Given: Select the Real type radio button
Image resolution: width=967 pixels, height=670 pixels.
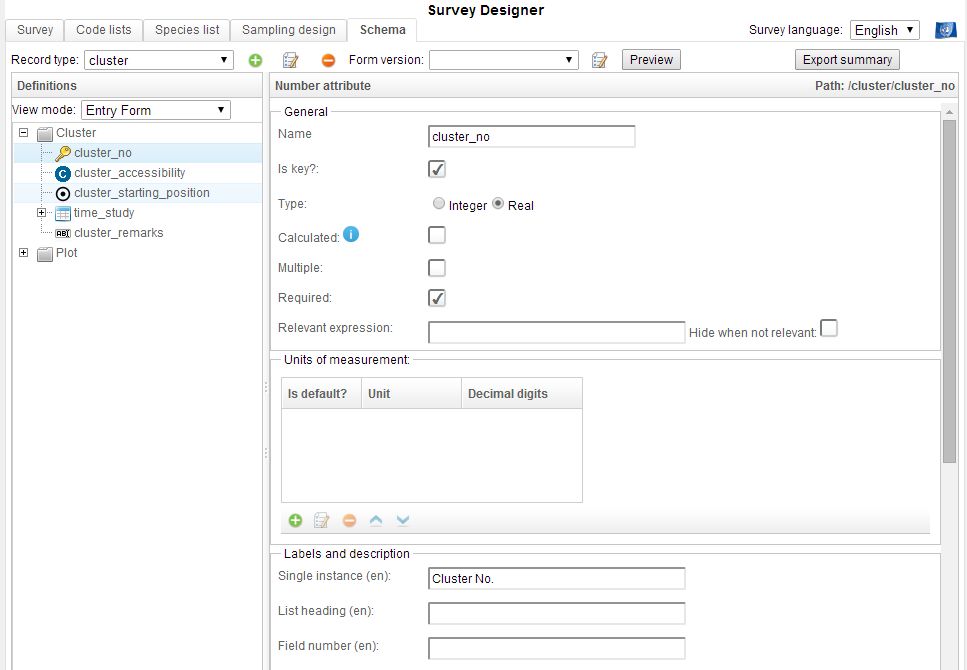Looking at the screenshot, I should point(498,204).
